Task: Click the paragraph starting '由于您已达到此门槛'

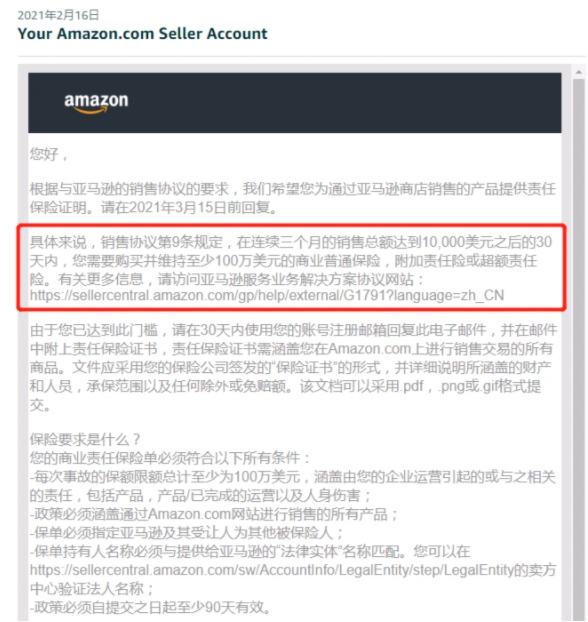Action: coord(294,367)
